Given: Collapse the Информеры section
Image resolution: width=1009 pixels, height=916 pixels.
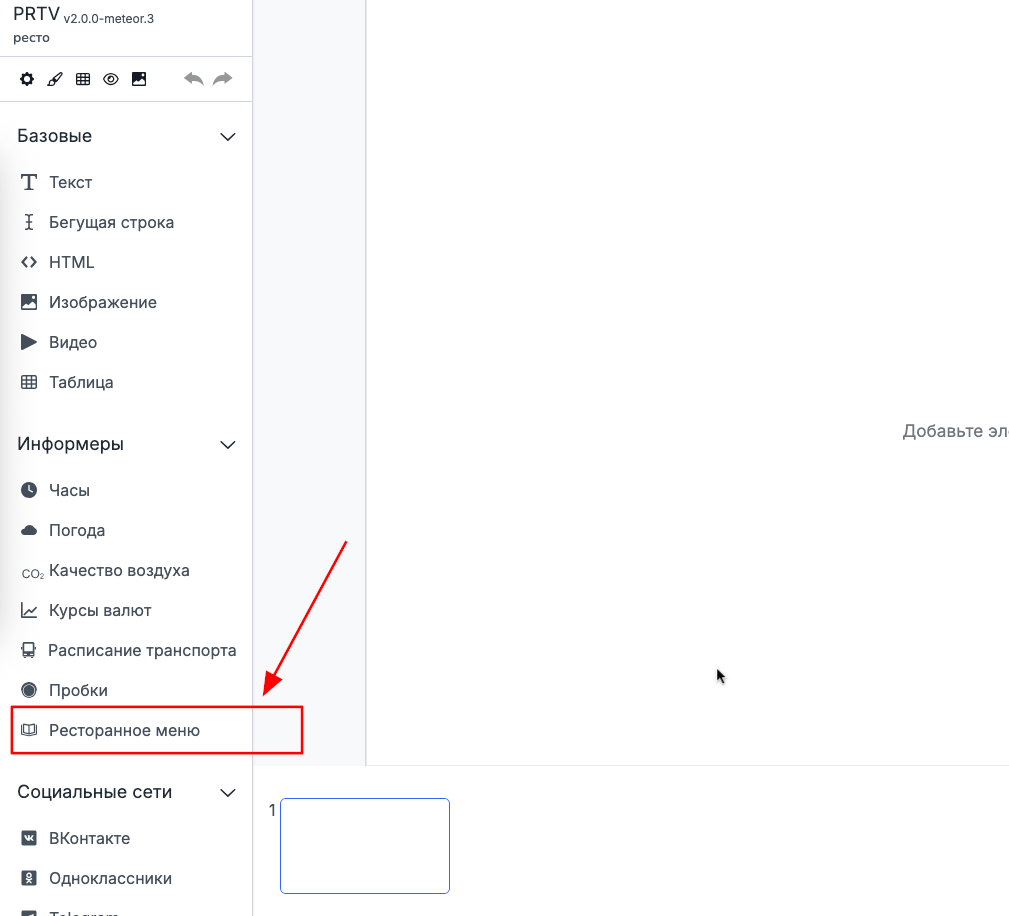Looking at the screenshot, I should point(227,444).
